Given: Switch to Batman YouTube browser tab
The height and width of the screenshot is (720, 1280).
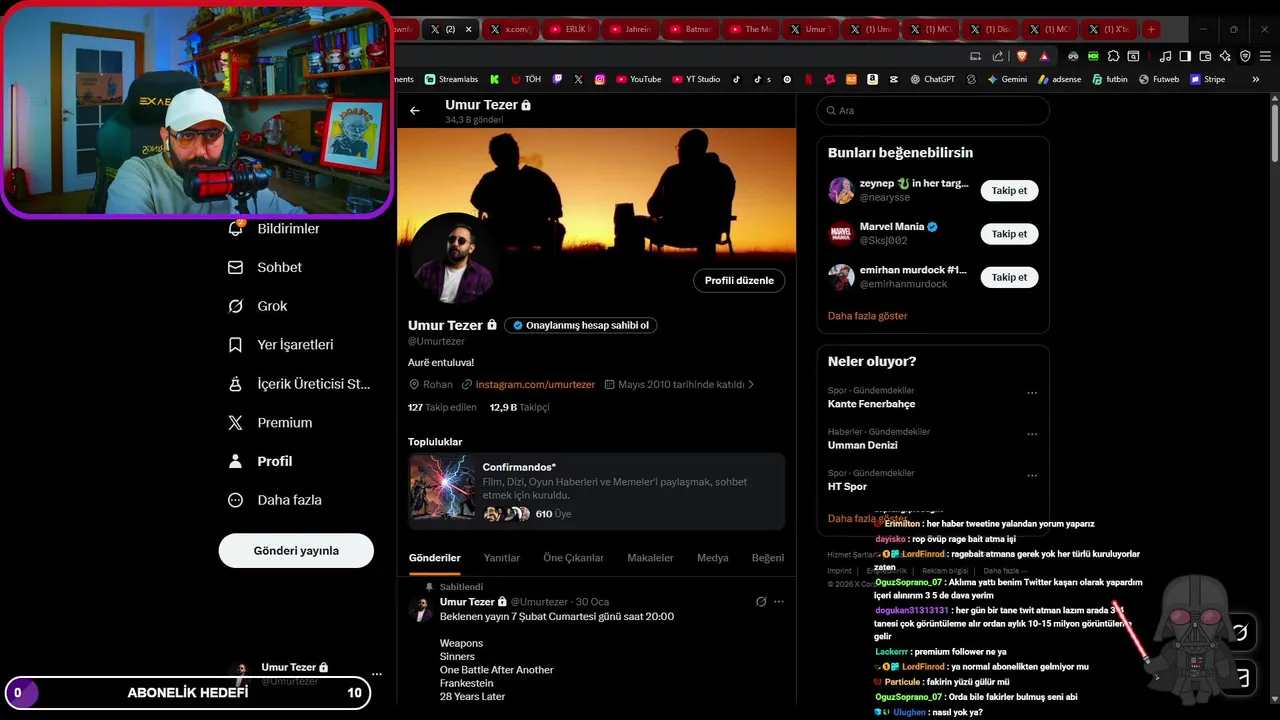Looking at the screenshot, I should [x=691, y=29].
